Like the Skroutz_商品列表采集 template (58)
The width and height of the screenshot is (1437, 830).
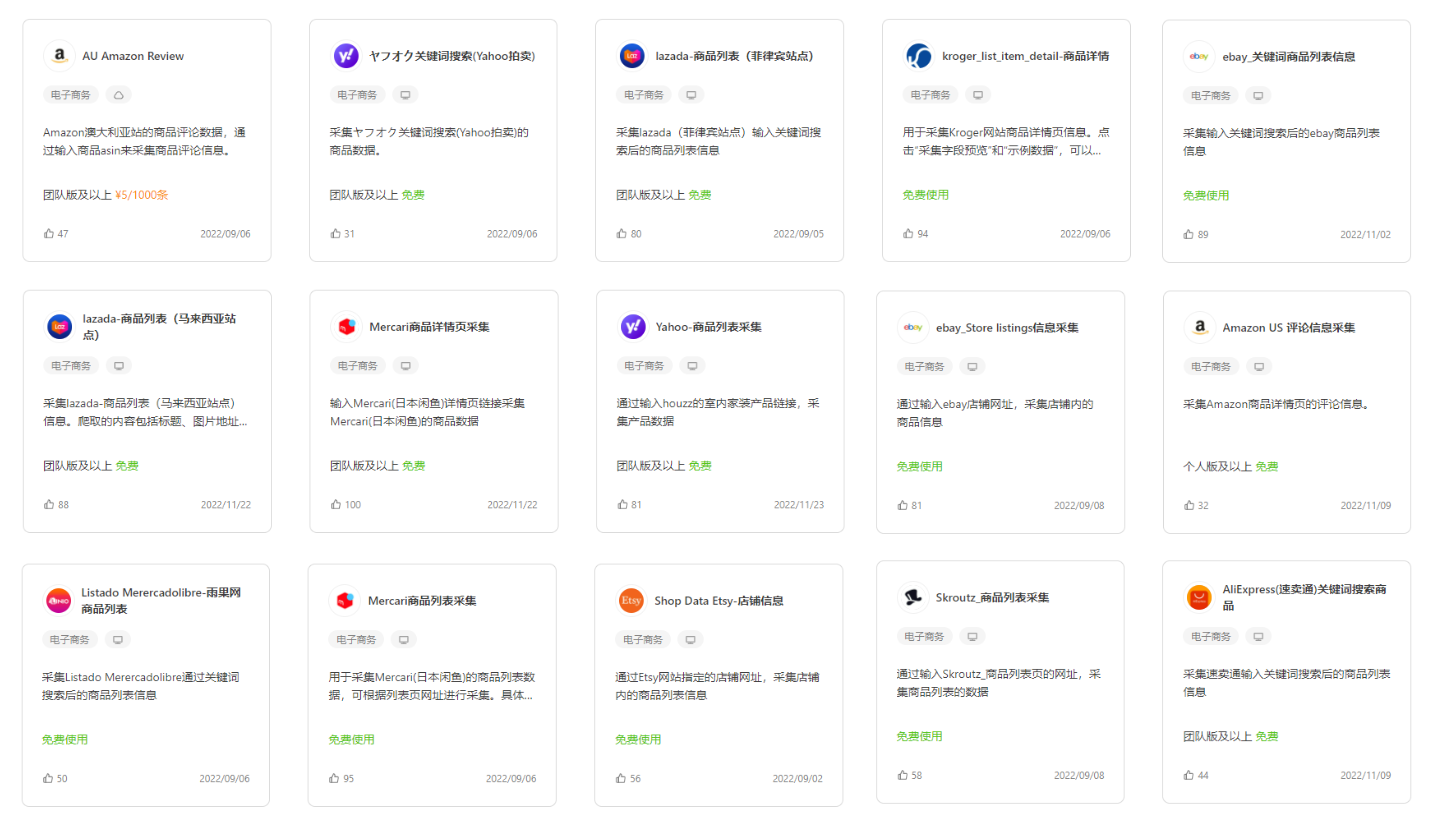903,775
